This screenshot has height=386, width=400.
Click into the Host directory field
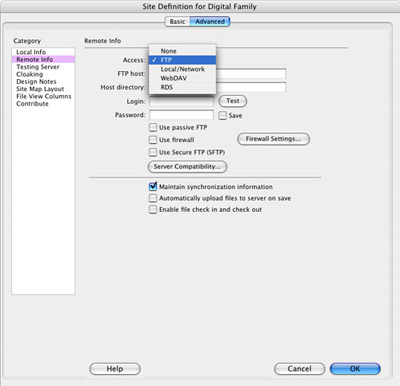251,87
